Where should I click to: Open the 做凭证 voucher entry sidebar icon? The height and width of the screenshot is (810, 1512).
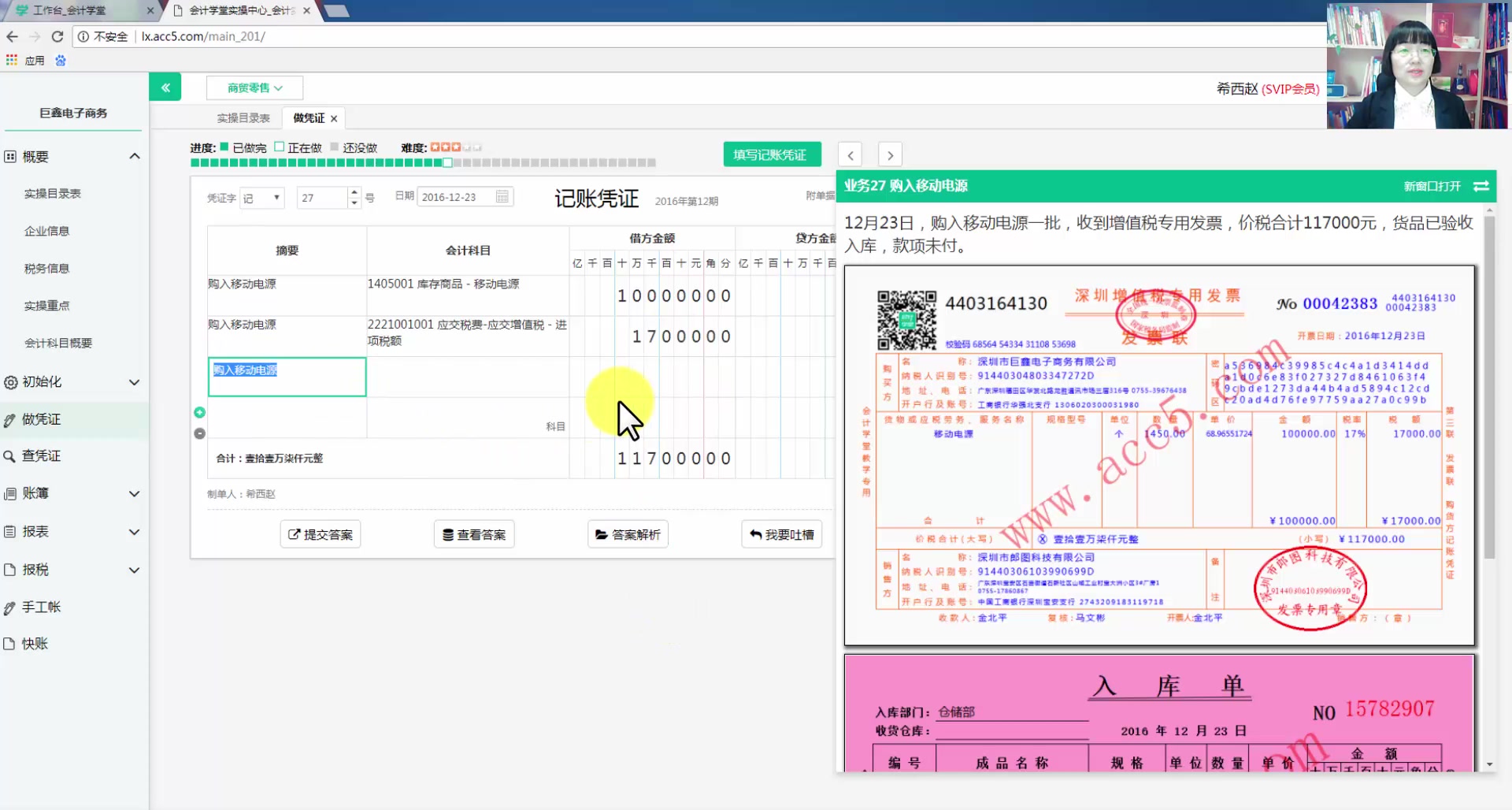click(x=10, y=418)
